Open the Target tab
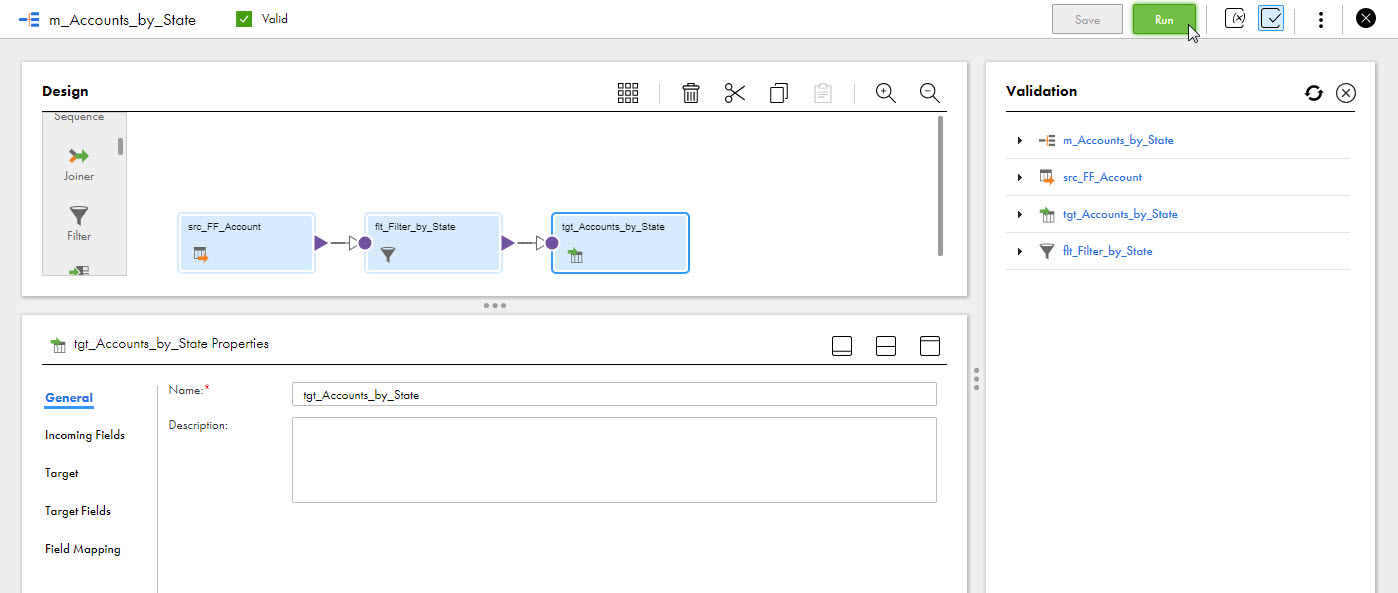1398x593 pixels. [x=61, y=473]
